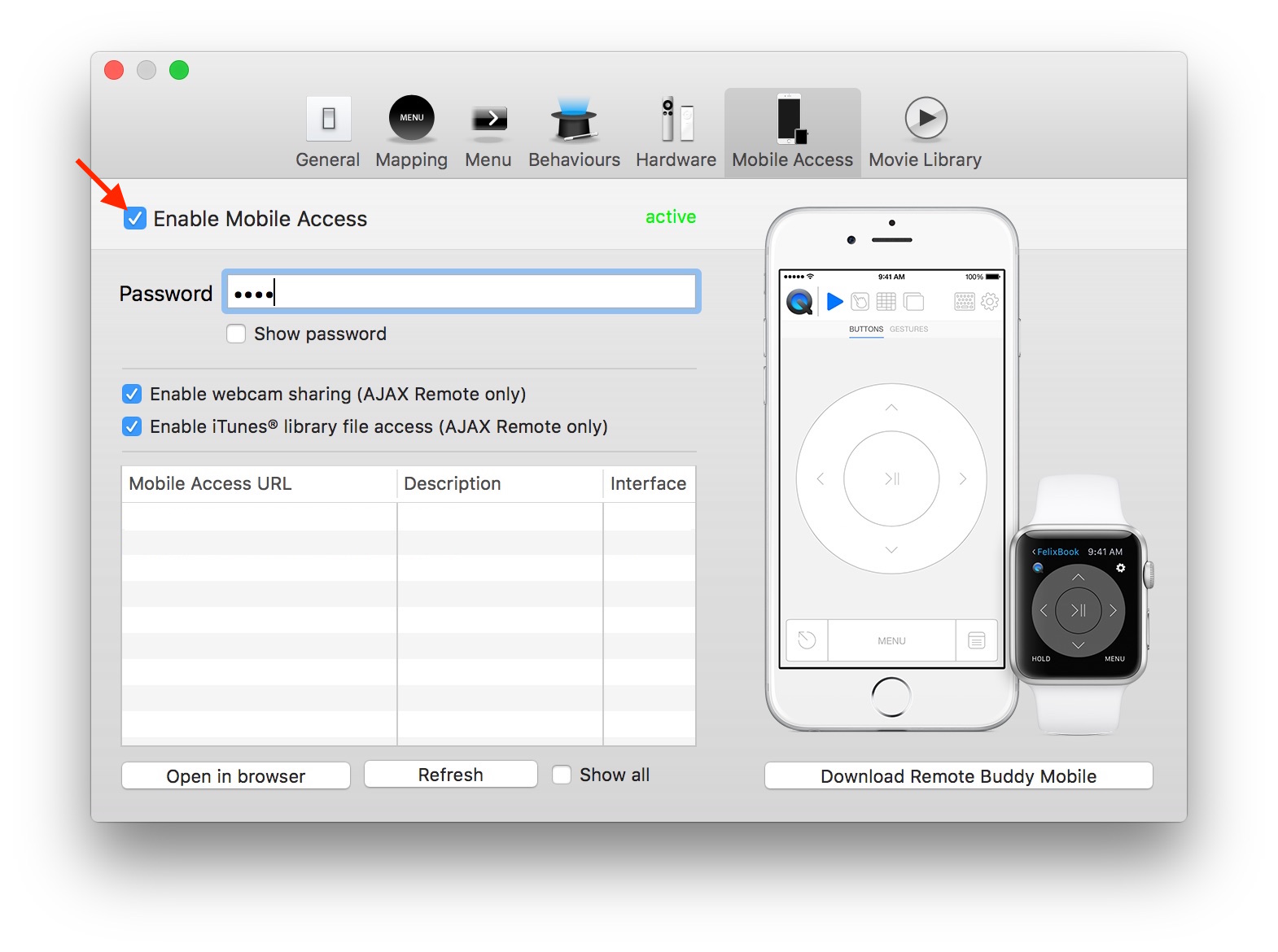
Task: Click Download Remote Buddy Mobile button
Action: 959,776
